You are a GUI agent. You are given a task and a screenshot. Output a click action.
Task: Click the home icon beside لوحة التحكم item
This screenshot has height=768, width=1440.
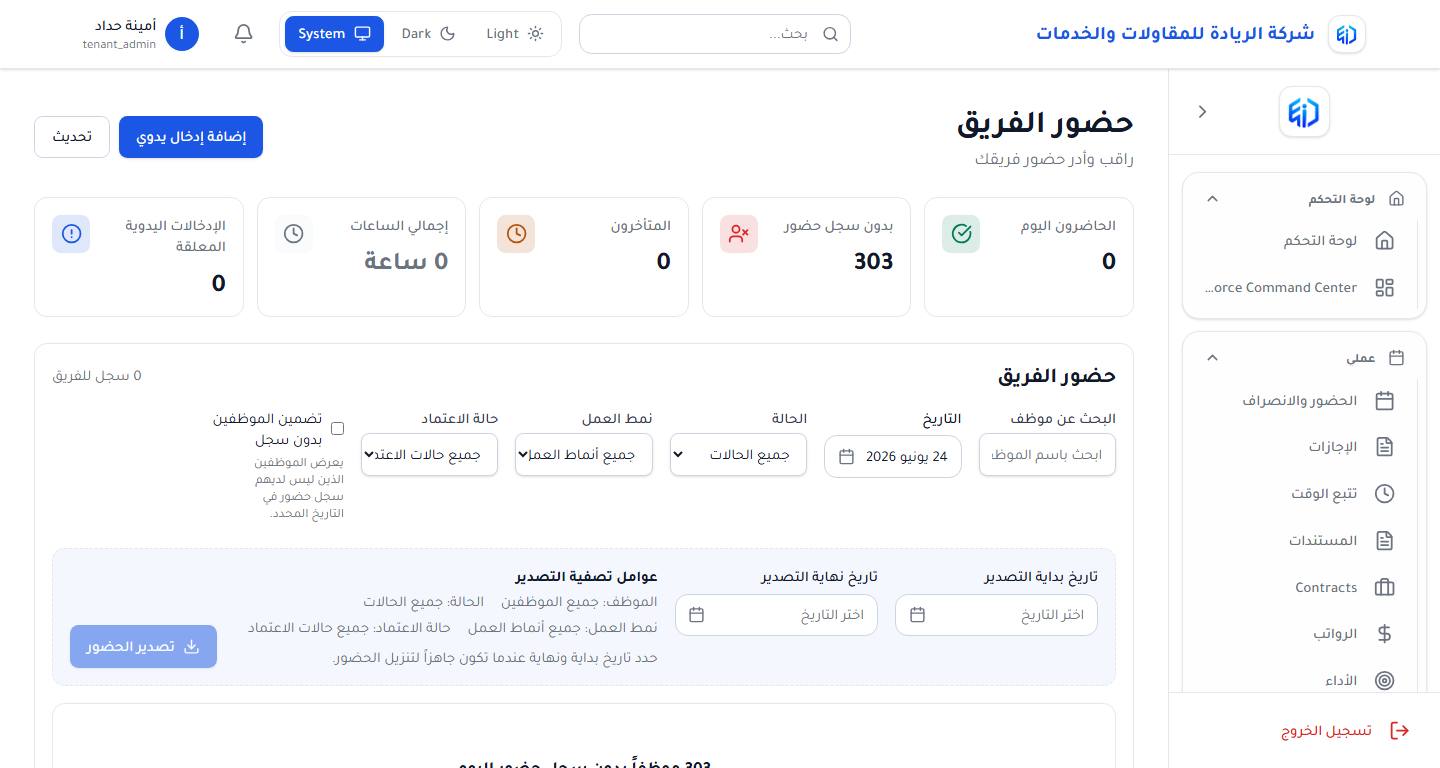click(1385, 241)
